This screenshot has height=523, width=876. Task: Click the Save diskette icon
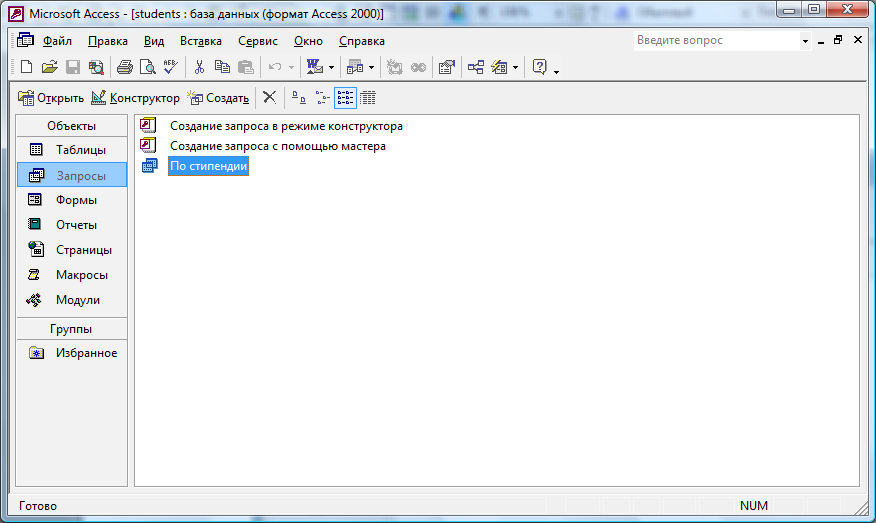(x=73, y=68)
